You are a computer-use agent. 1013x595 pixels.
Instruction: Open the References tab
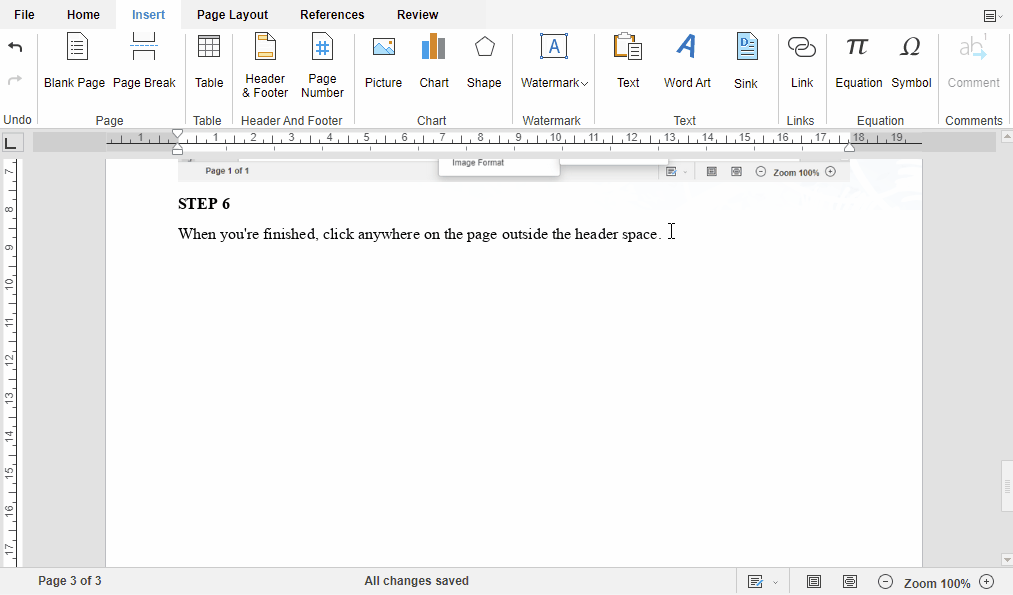click(x=332, y=15)
